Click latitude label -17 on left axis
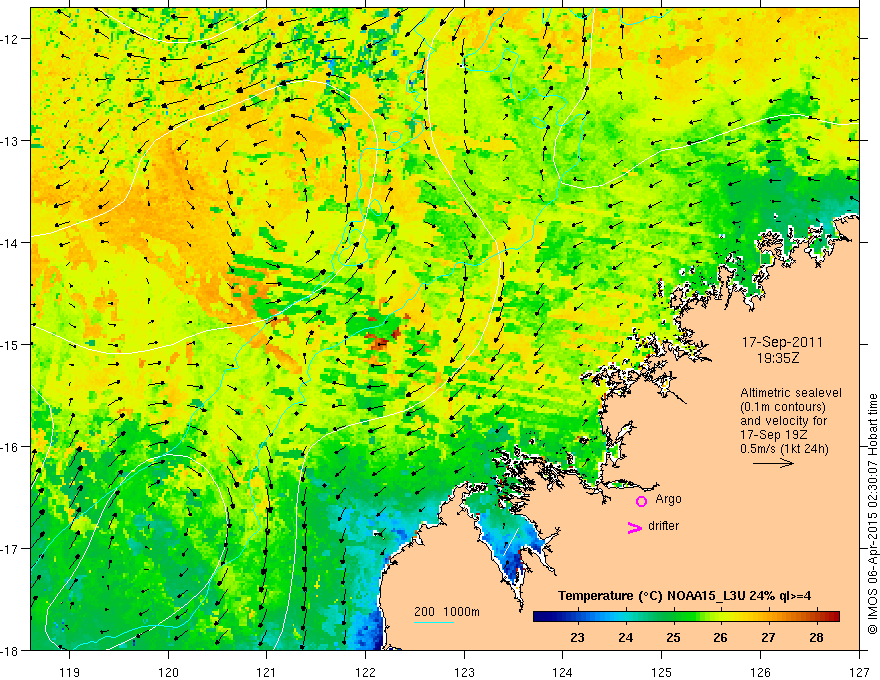This screenshot has width=880, height=680. 10,549
